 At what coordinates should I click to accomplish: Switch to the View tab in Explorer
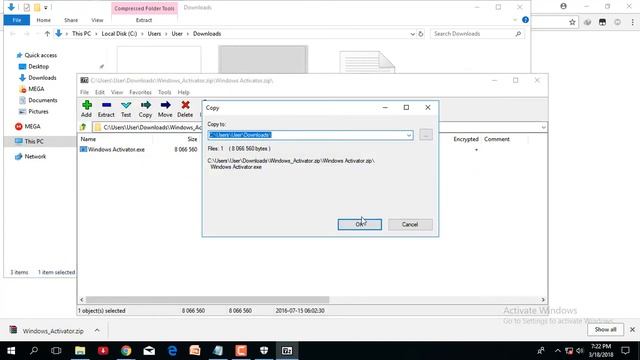pos(97,20)
